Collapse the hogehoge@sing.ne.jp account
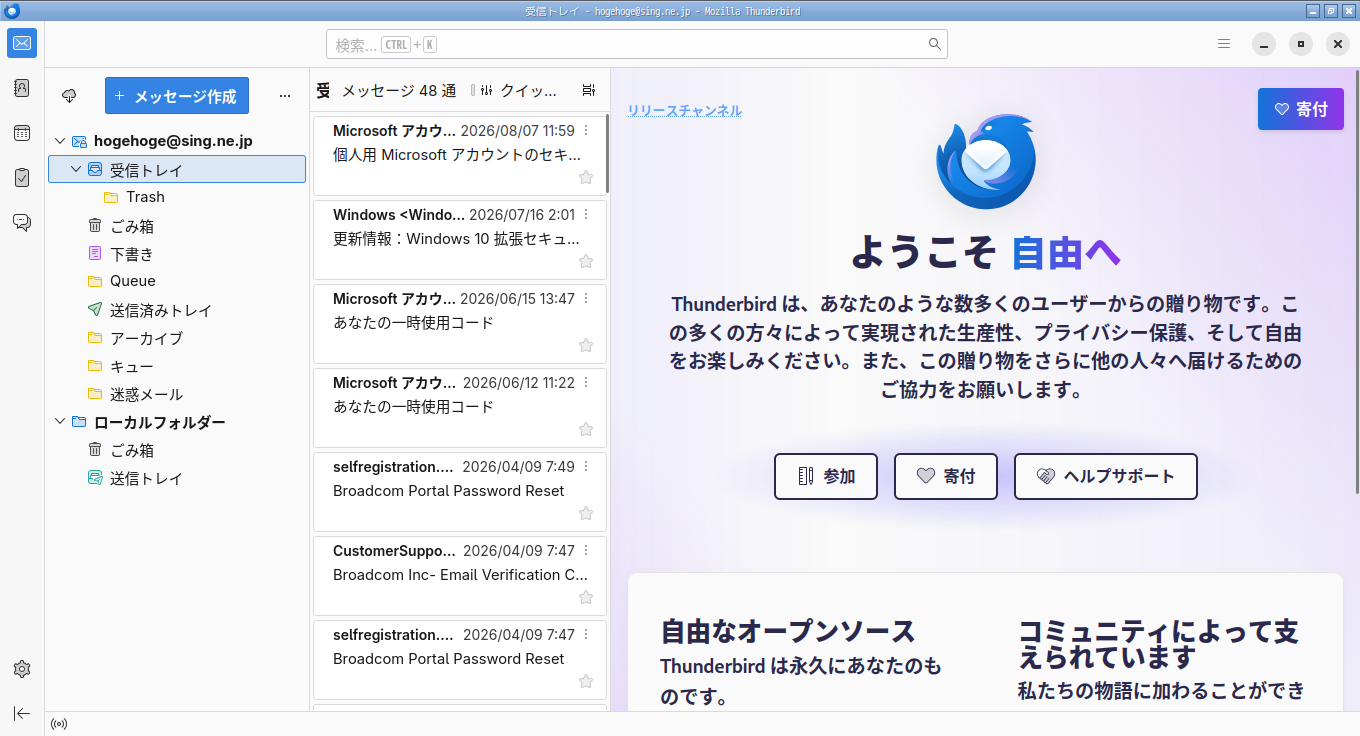 60,141
